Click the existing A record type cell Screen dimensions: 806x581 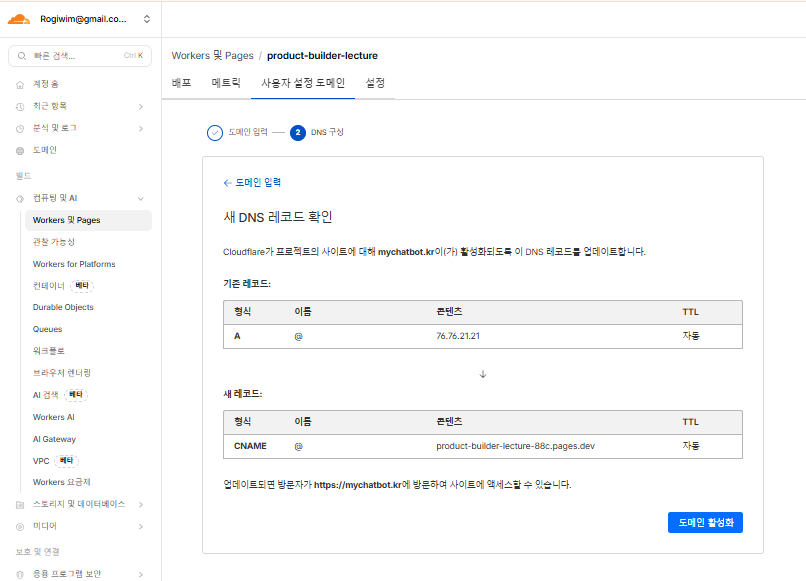tap(237, 336)
